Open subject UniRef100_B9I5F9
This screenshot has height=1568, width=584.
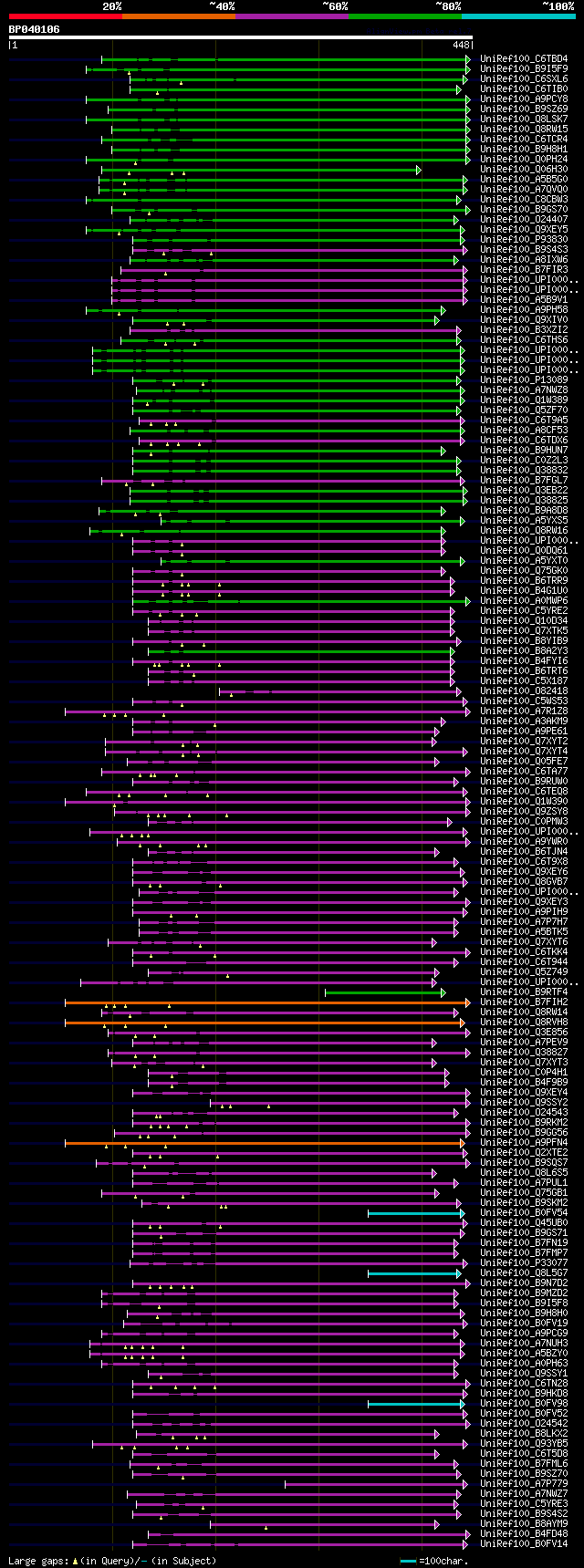pyautogui.click(x=524, y=69)
